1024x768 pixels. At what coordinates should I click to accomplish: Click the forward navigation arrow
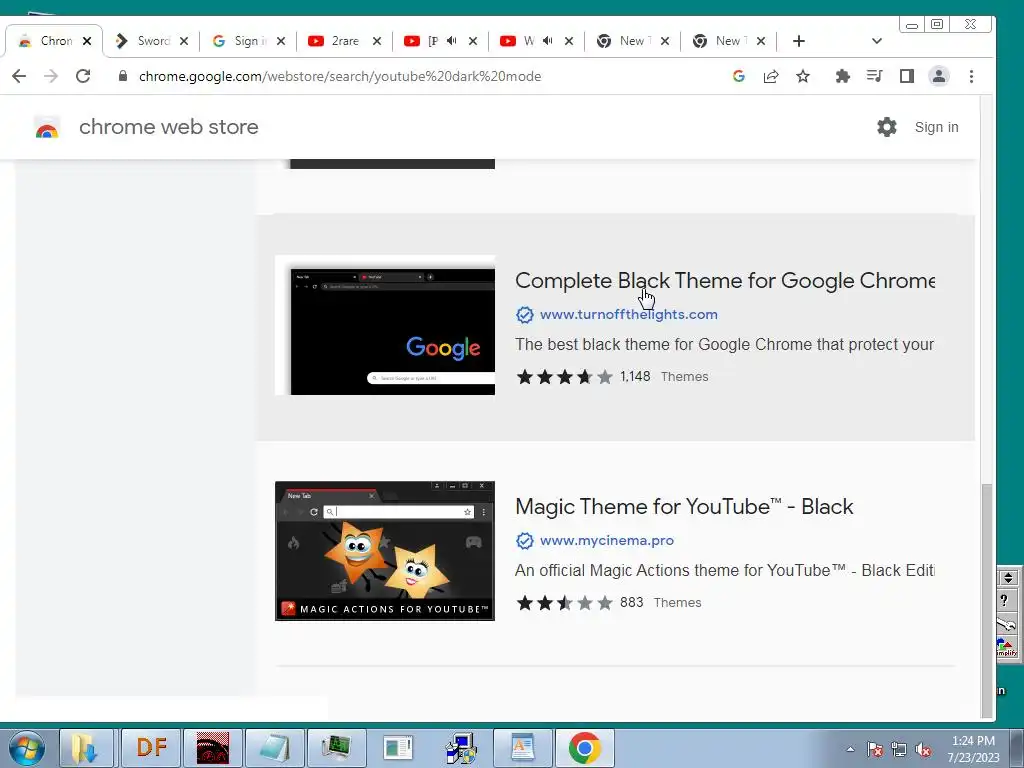[x=50, y=76]
